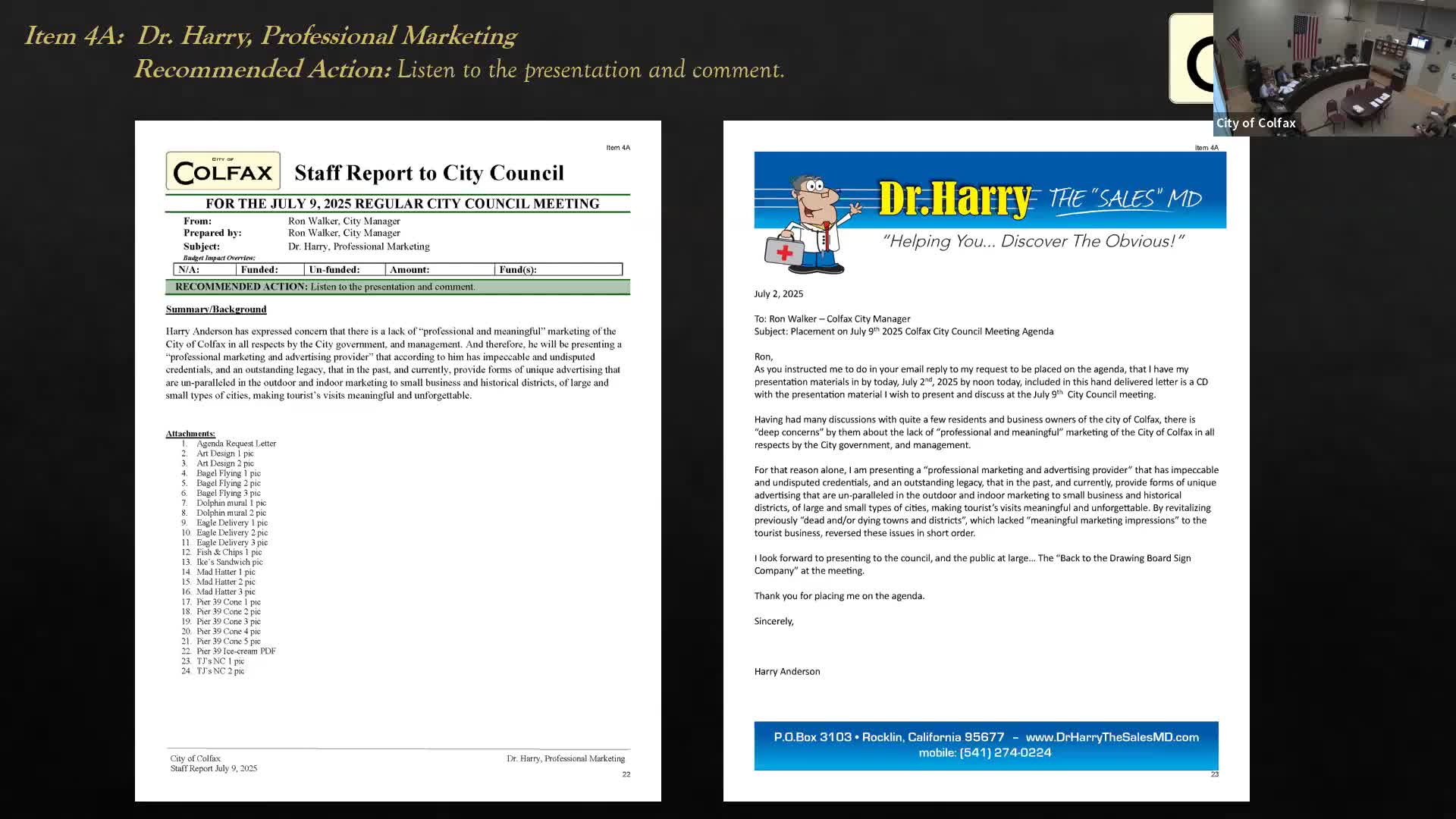Click the 'Amount:' budget table cell
Screen dimensions: 1456x819
click(x=439, y=269)
